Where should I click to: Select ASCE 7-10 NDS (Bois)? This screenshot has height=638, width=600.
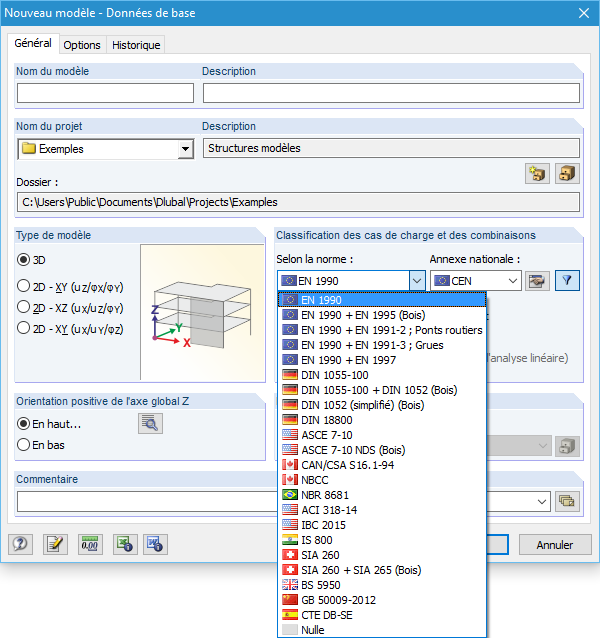point(382,450)
